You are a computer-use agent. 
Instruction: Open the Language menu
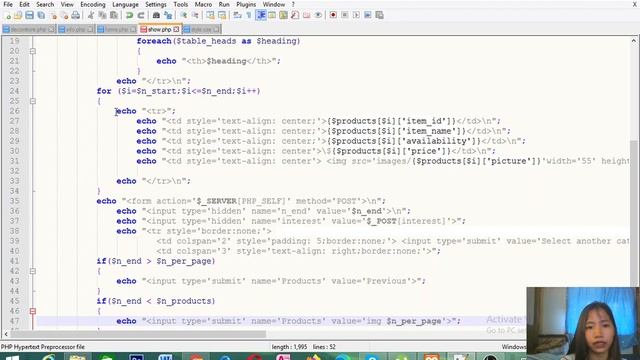(x=125, y=4)
